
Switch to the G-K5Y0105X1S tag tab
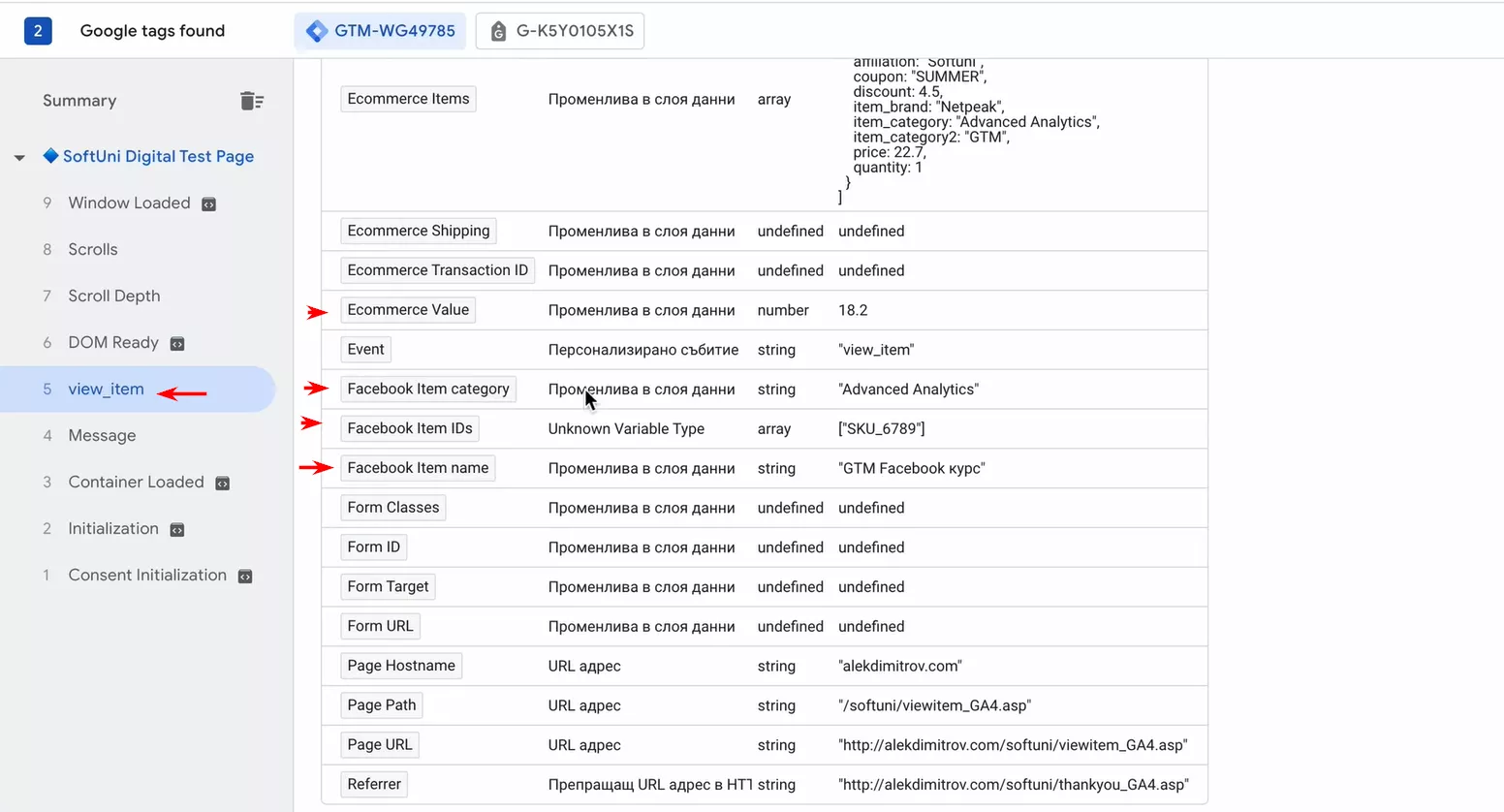560,31
